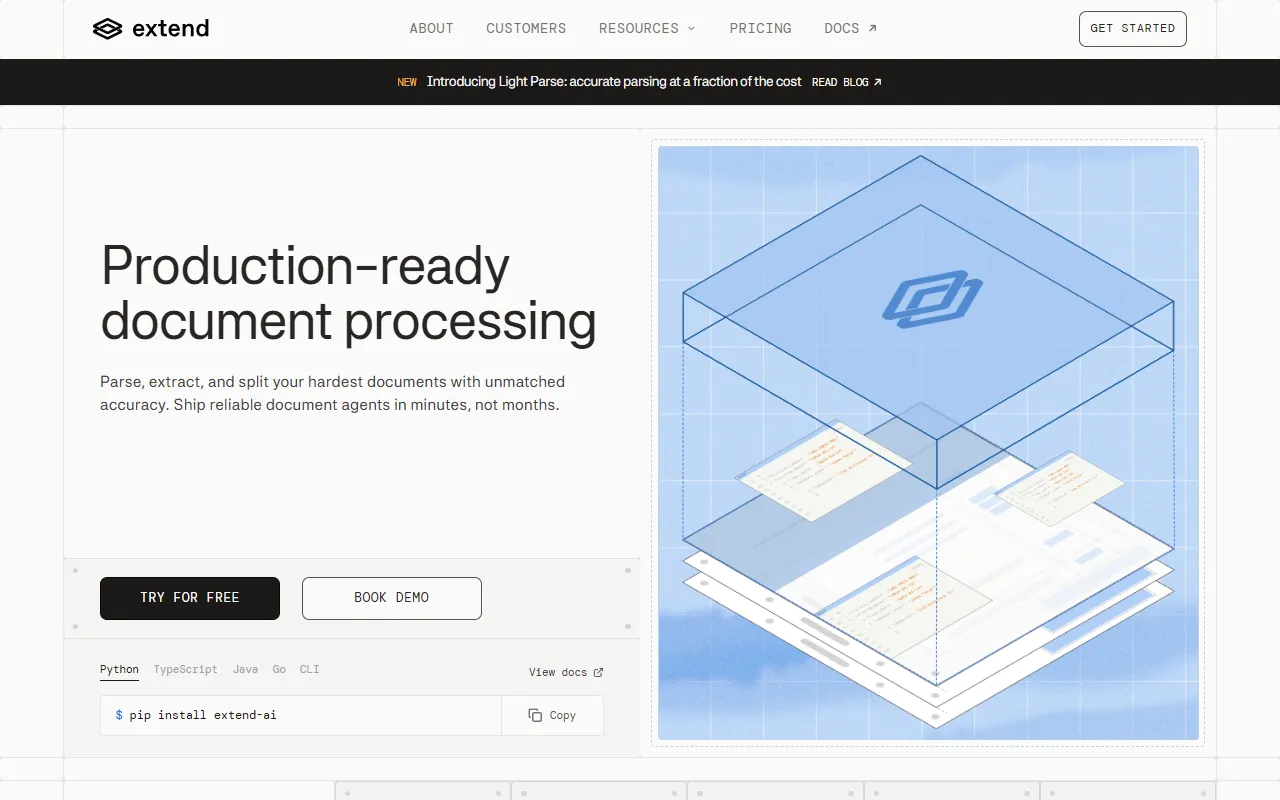Click the Try For Free button

pyautogui.click(x=190, y=598)
